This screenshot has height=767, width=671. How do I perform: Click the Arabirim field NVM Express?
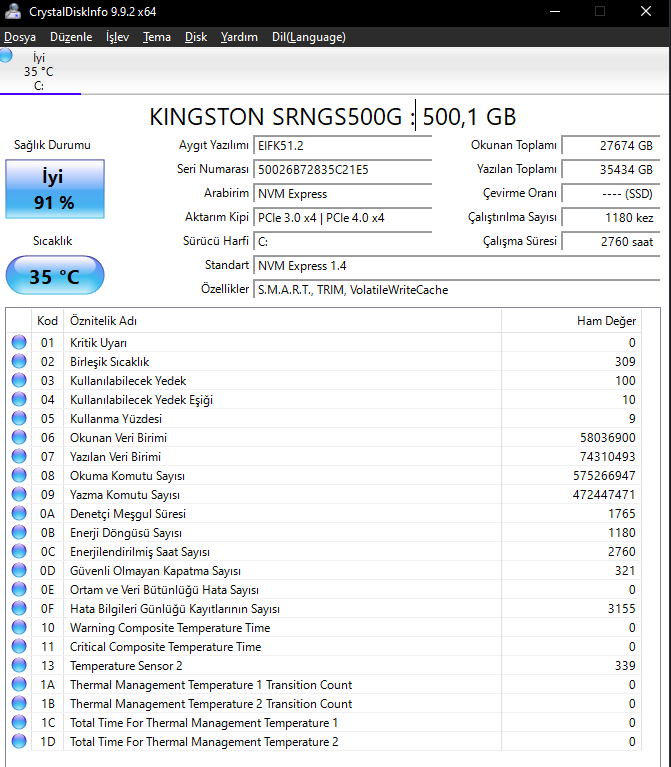pos(342,194)
